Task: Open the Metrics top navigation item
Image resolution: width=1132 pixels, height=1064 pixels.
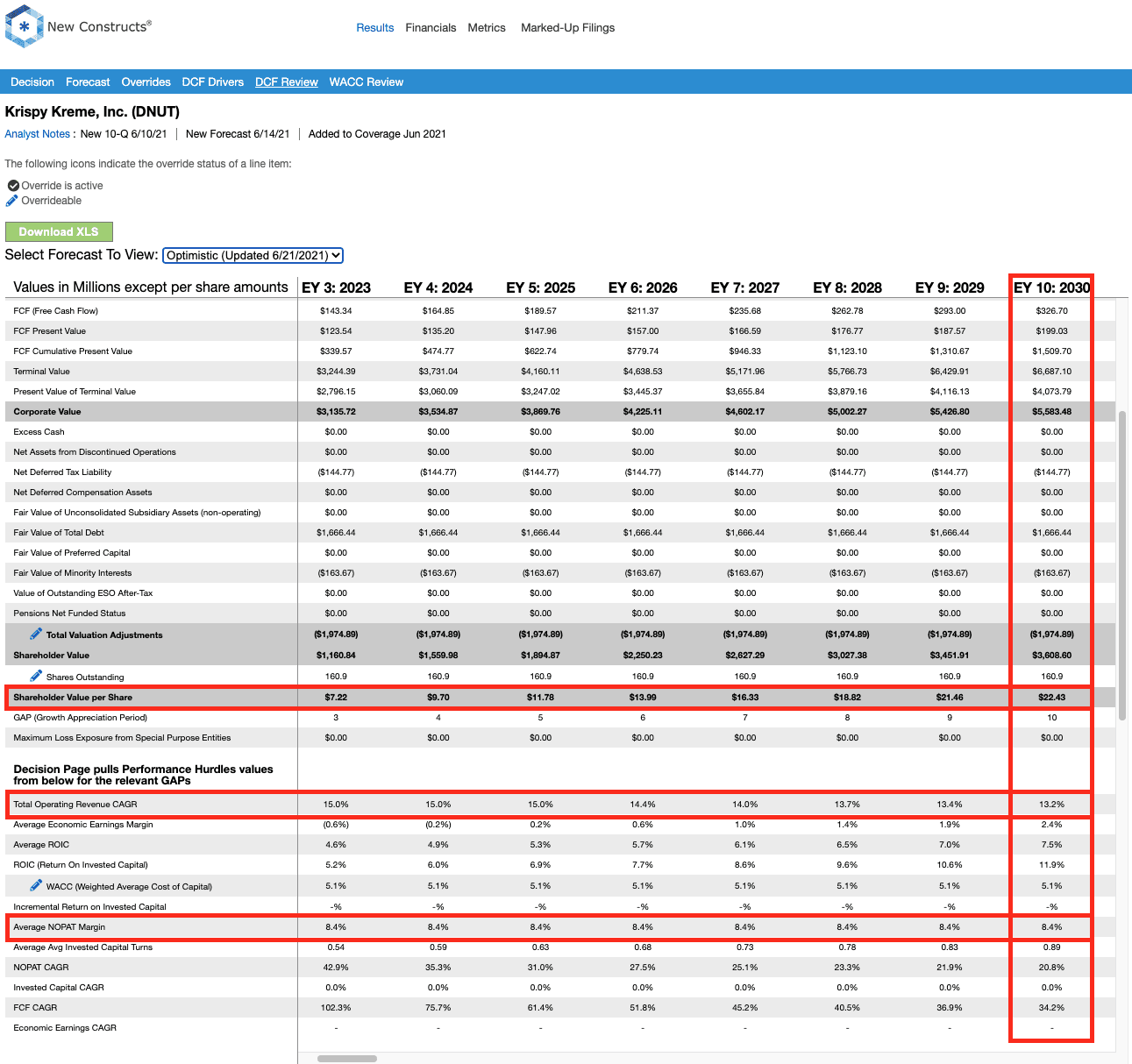Action: click(487, 28)
